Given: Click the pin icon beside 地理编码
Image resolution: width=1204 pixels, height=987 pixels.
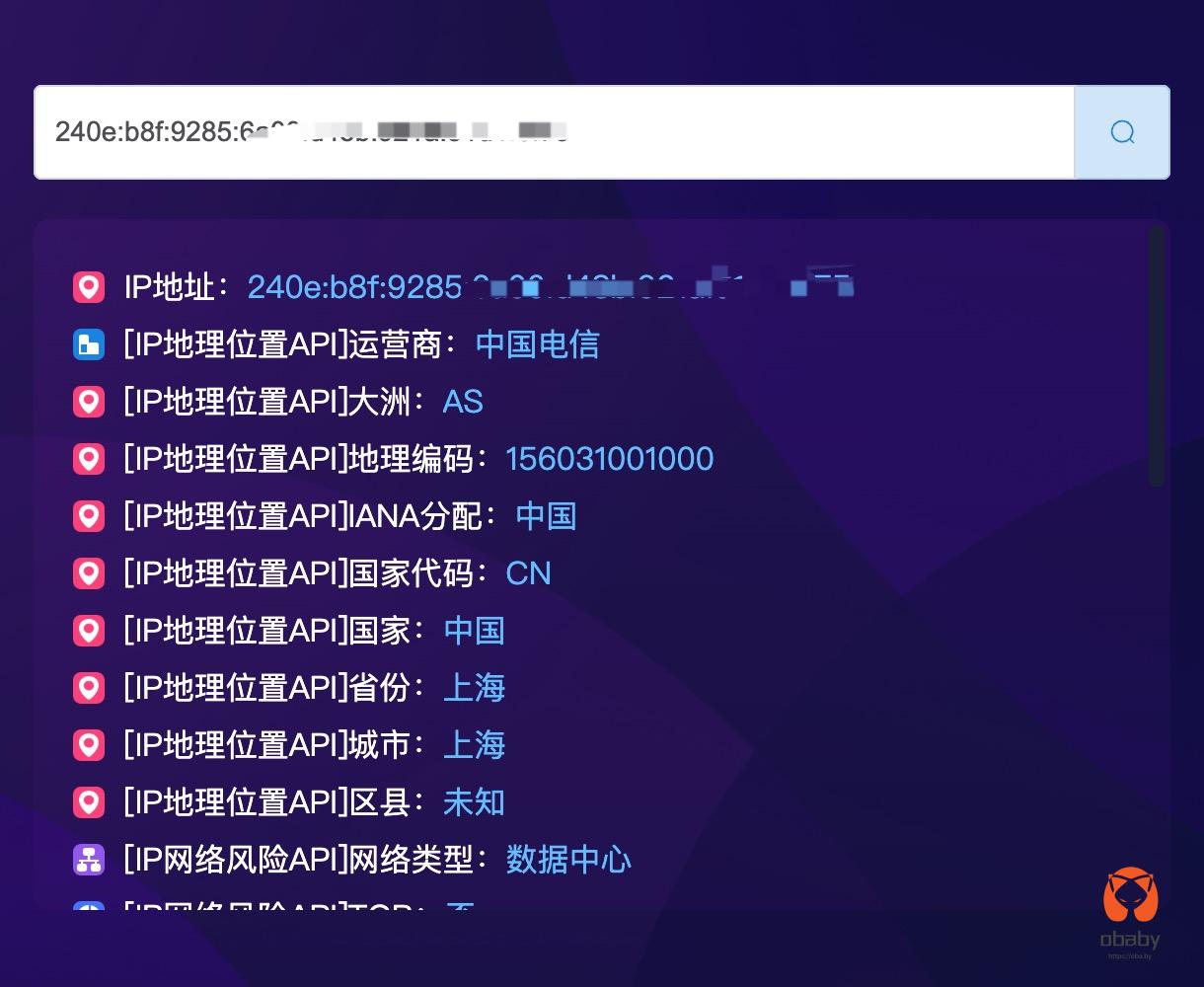Looking at the screenshot, I should click(x=89, y=459).
